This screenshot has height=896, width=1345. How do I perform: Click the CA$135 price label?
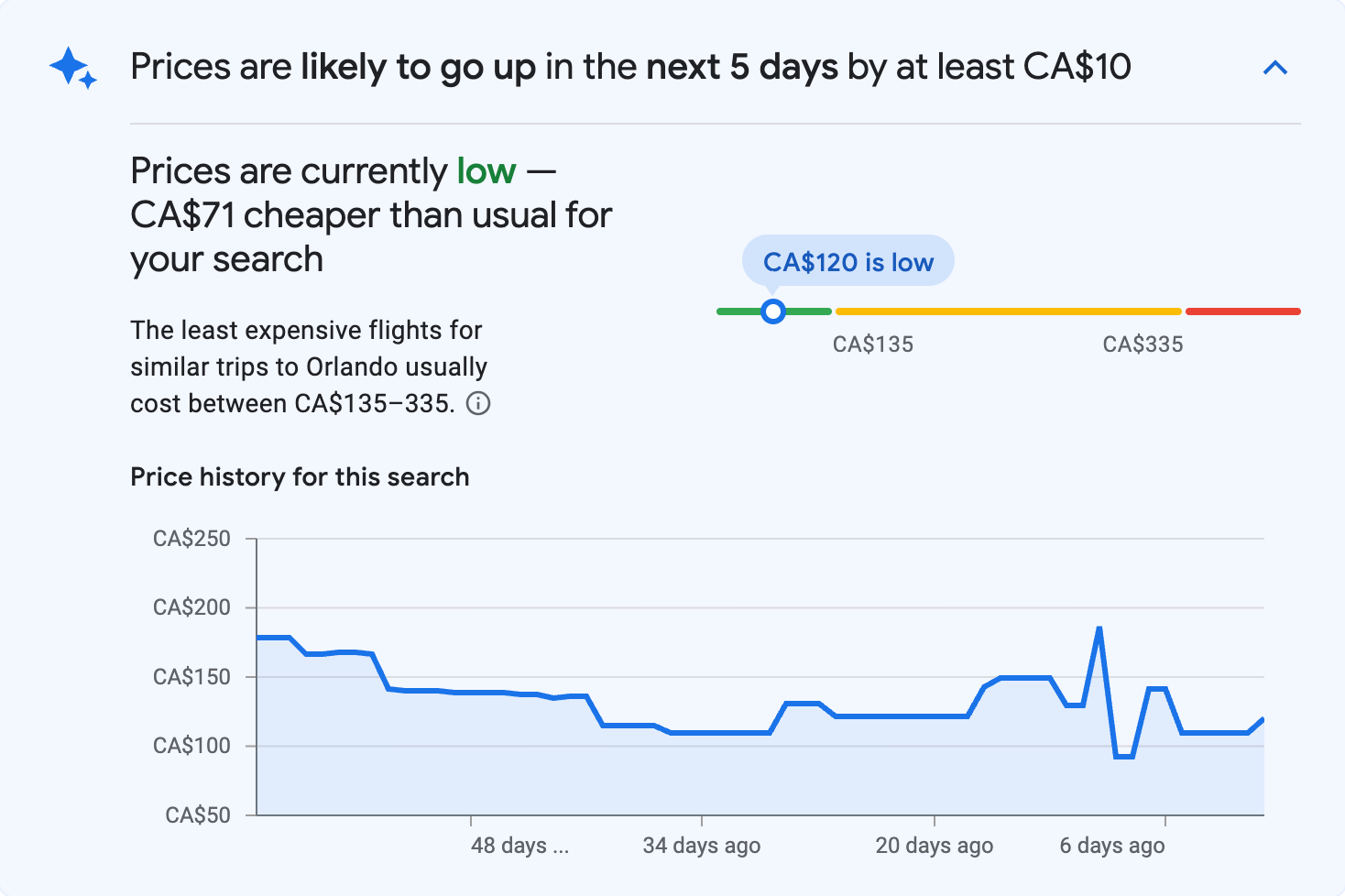point(872,344)
